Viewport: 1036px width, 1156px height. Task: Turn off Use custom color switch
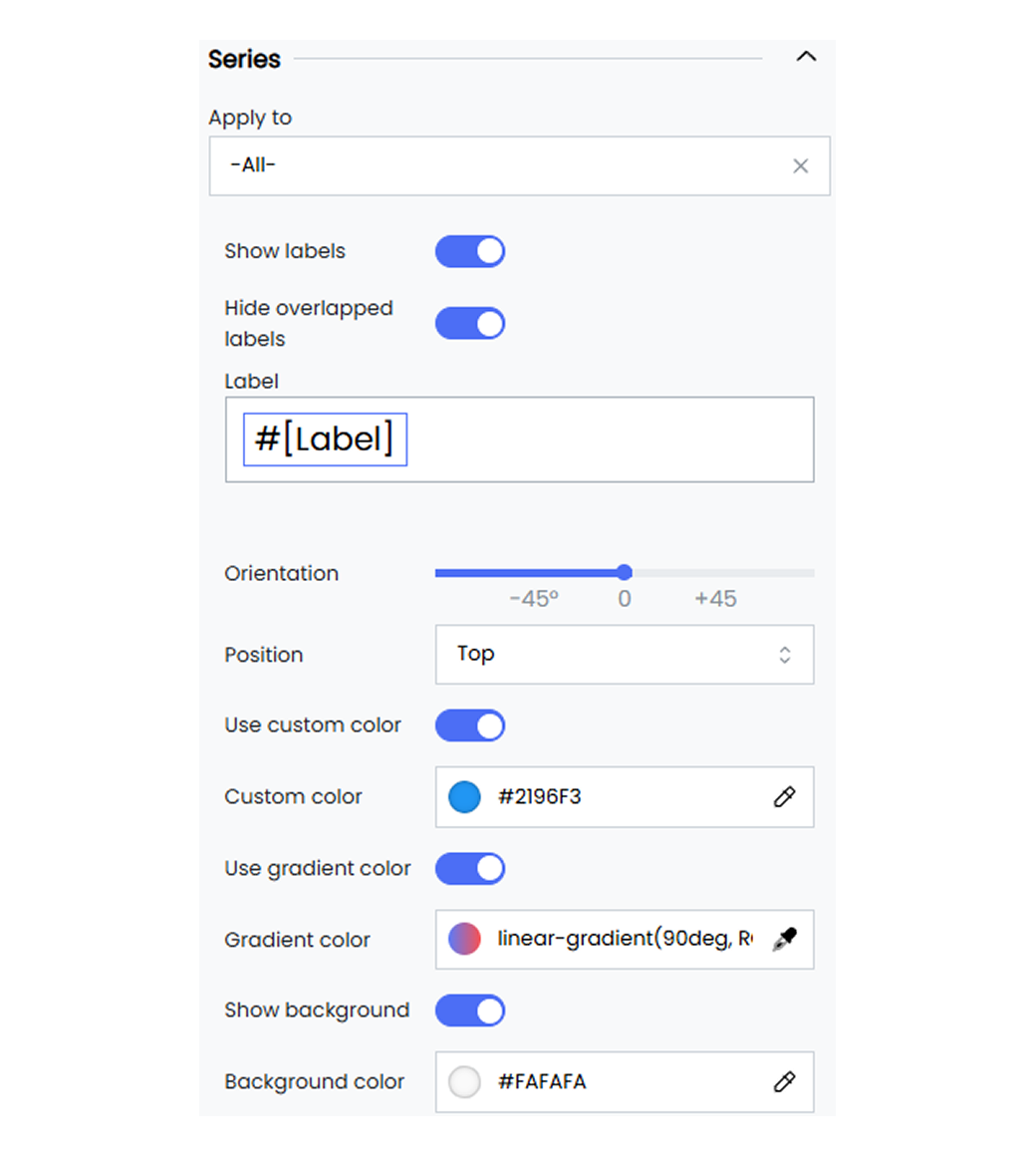470,725
